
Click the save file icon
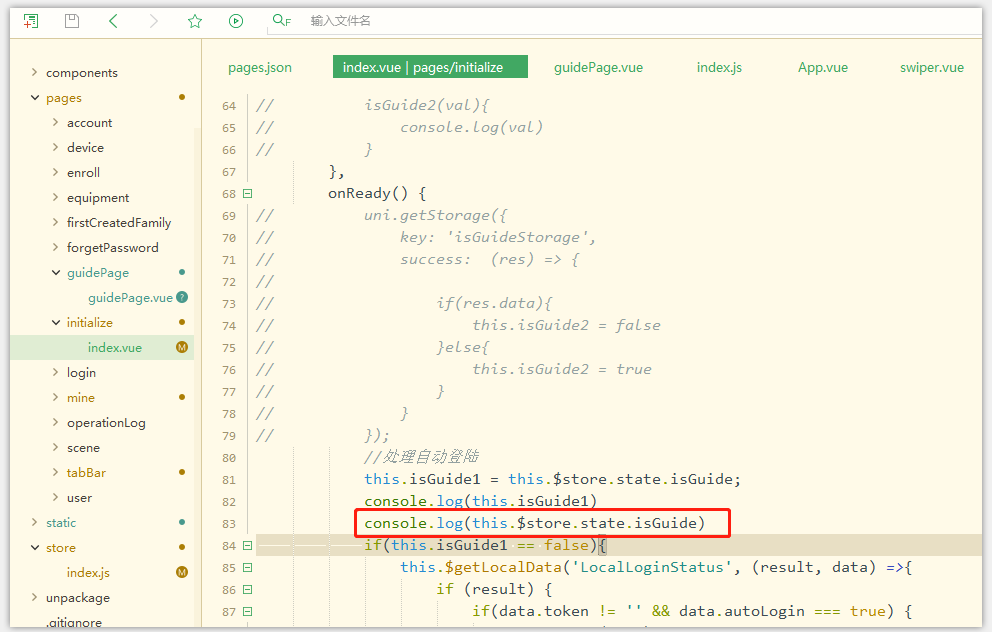point(72,21)
